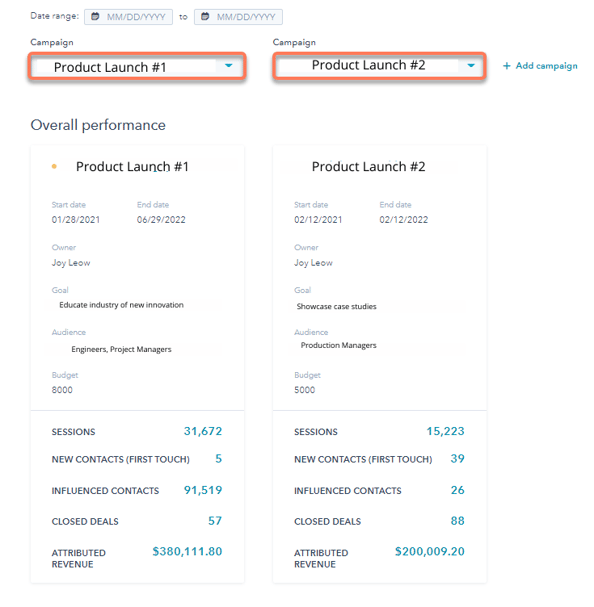The width and height of the screenshot is (594, 607).
Task: Open the first Campaign selector box
Action: (137, 66)
